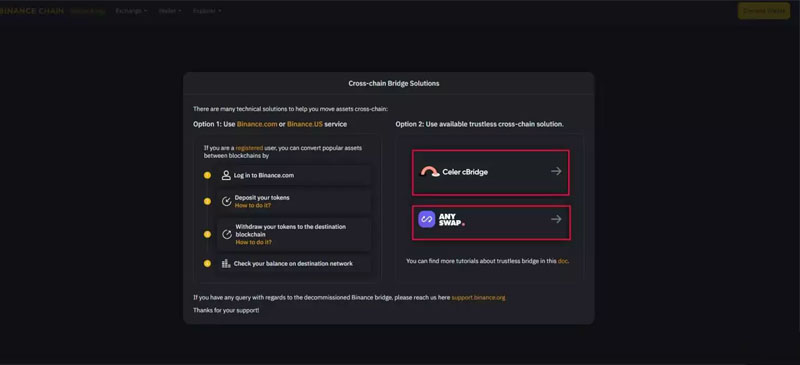Open the 'doc' link about trustless bridge tutorials
800x365 pixels.
coord(562,261)
